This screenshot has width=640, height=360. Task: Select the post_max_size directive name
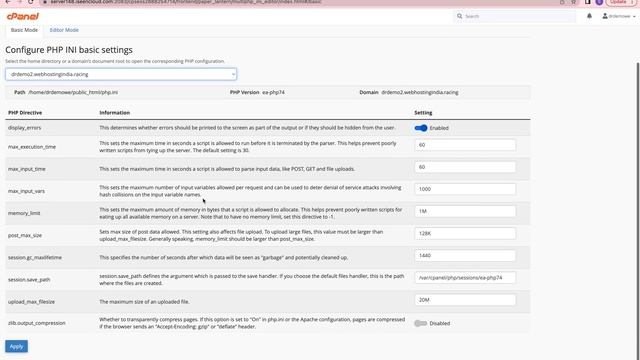tap(25, 236)
